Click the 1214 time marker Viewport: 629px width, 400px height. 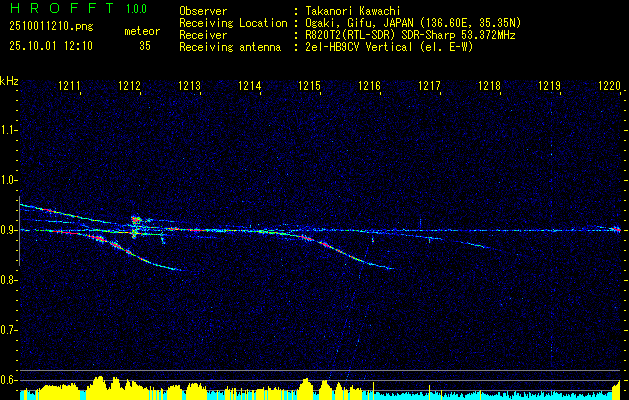(249, 85)
